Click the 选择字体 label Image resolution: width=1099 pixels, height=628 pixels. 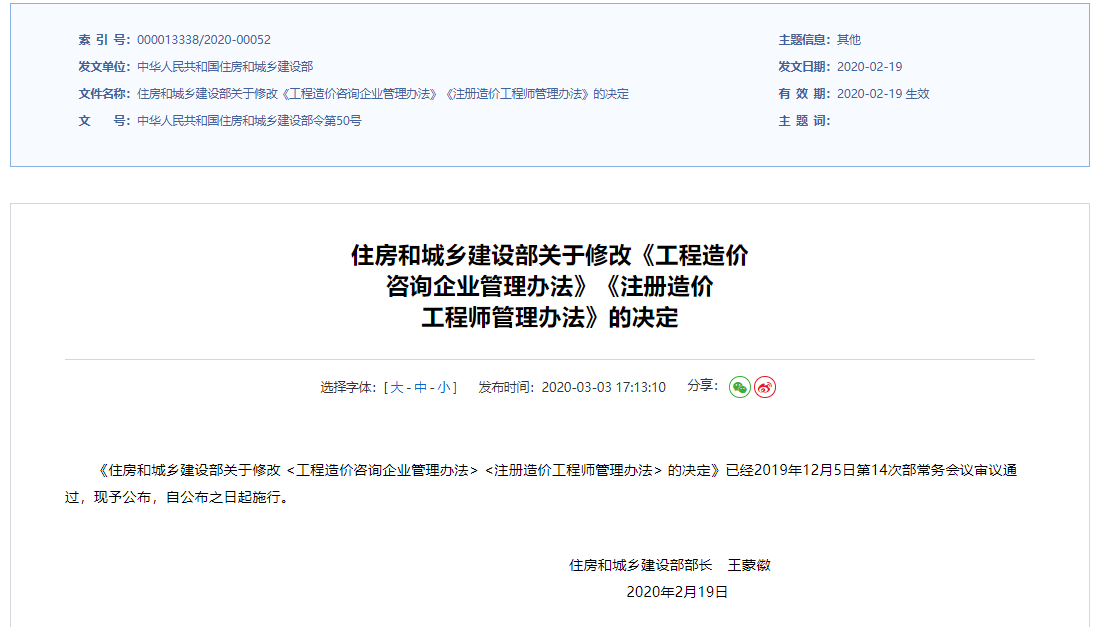point(347,388)
